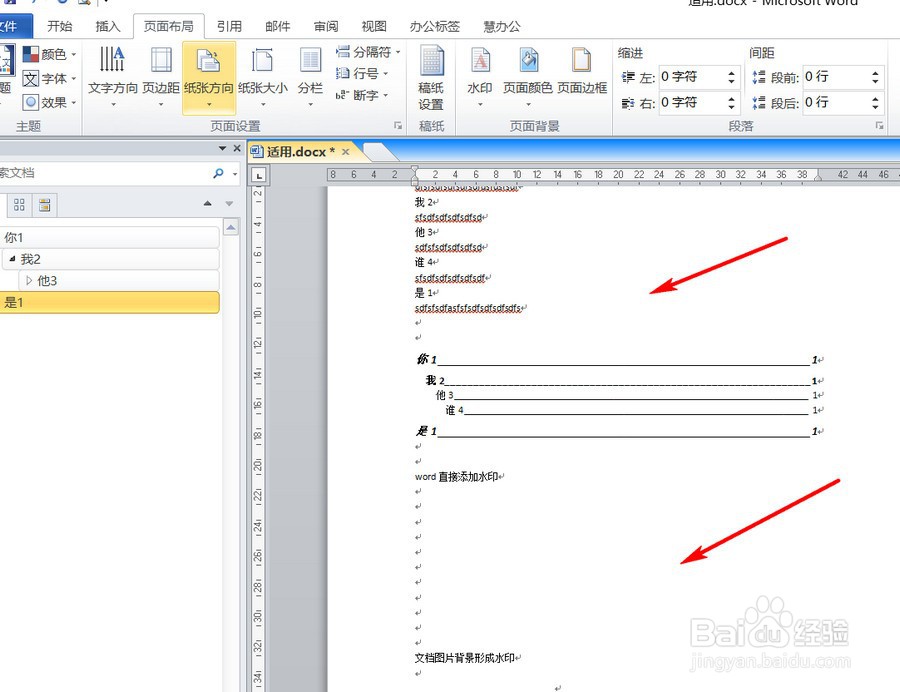This screenshot has width=900, height=692.
Task: Expand the 他3 heading in navigation tree
Action: pos(29,281)
